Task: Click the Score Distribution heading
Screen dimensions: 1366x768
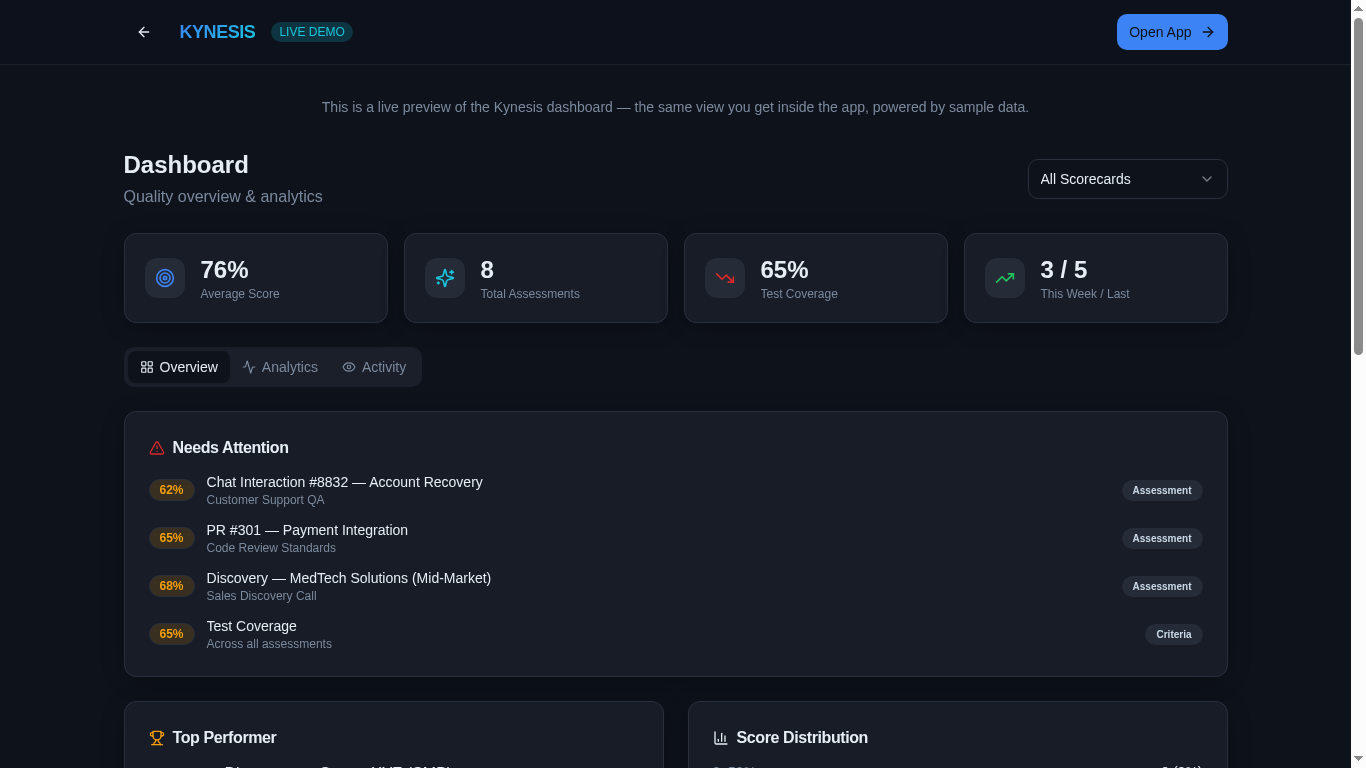Action: tap(802, 738)
